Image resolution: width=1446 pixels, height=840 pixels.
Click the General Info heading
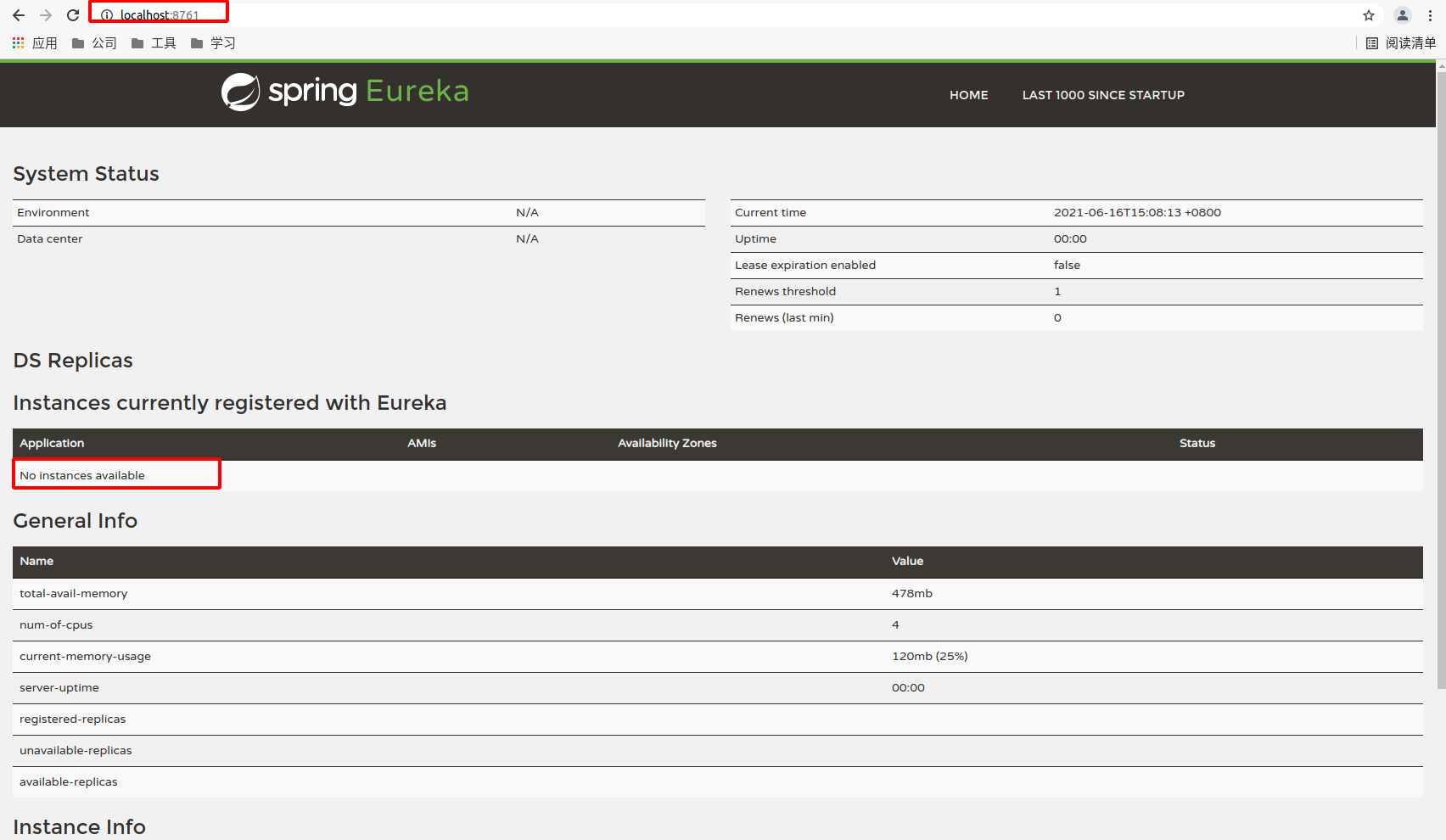(x=75, y=521)
